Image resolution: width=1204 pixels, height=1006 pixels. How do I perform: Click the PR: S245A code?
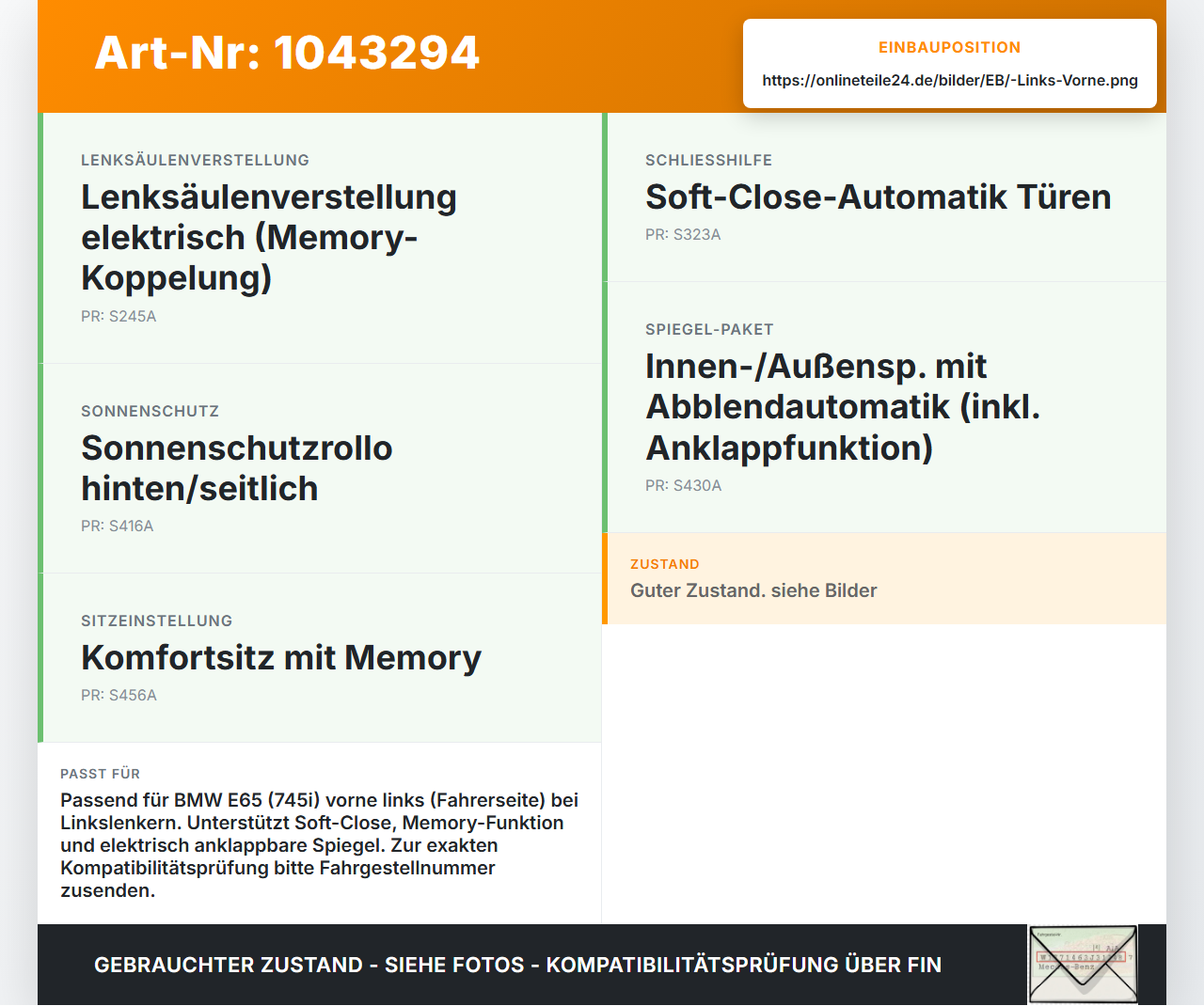click(x=119, y=316)
